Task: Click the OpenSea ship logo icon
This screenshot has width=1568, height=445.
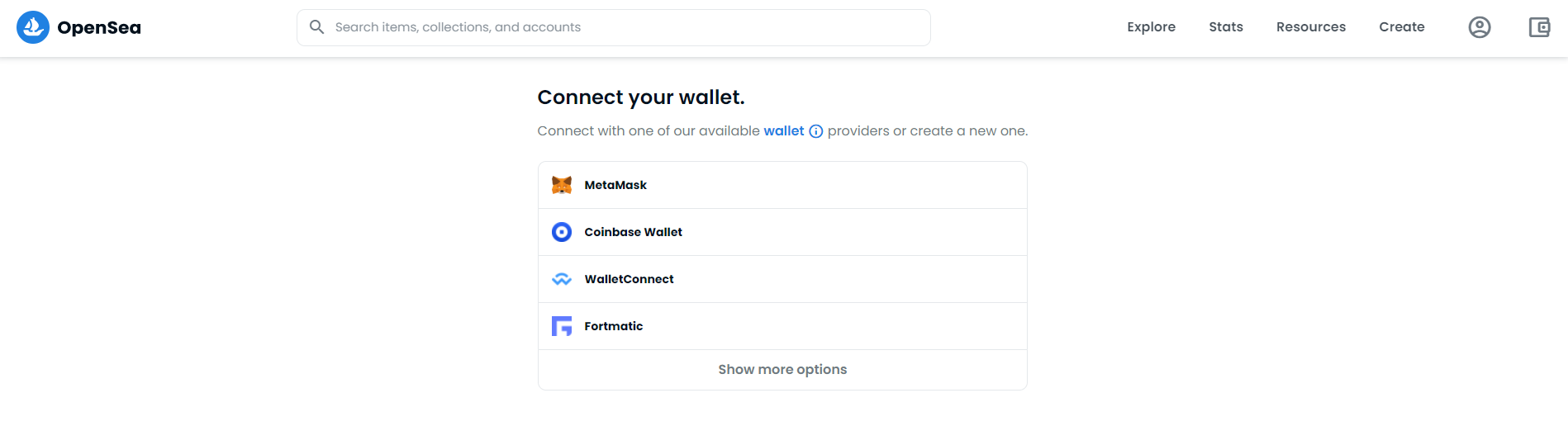Action: pos(33,27)
